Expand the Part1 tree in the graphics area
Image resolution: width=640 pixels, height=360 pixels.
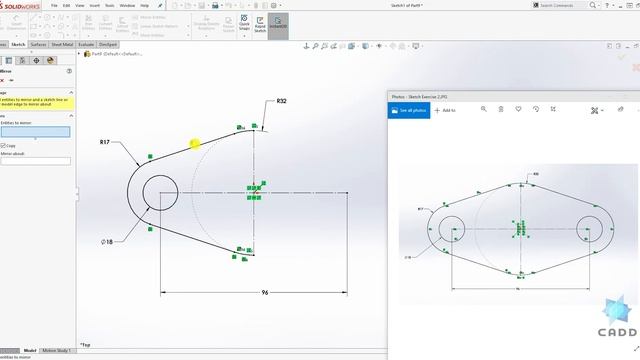[79, 54]
